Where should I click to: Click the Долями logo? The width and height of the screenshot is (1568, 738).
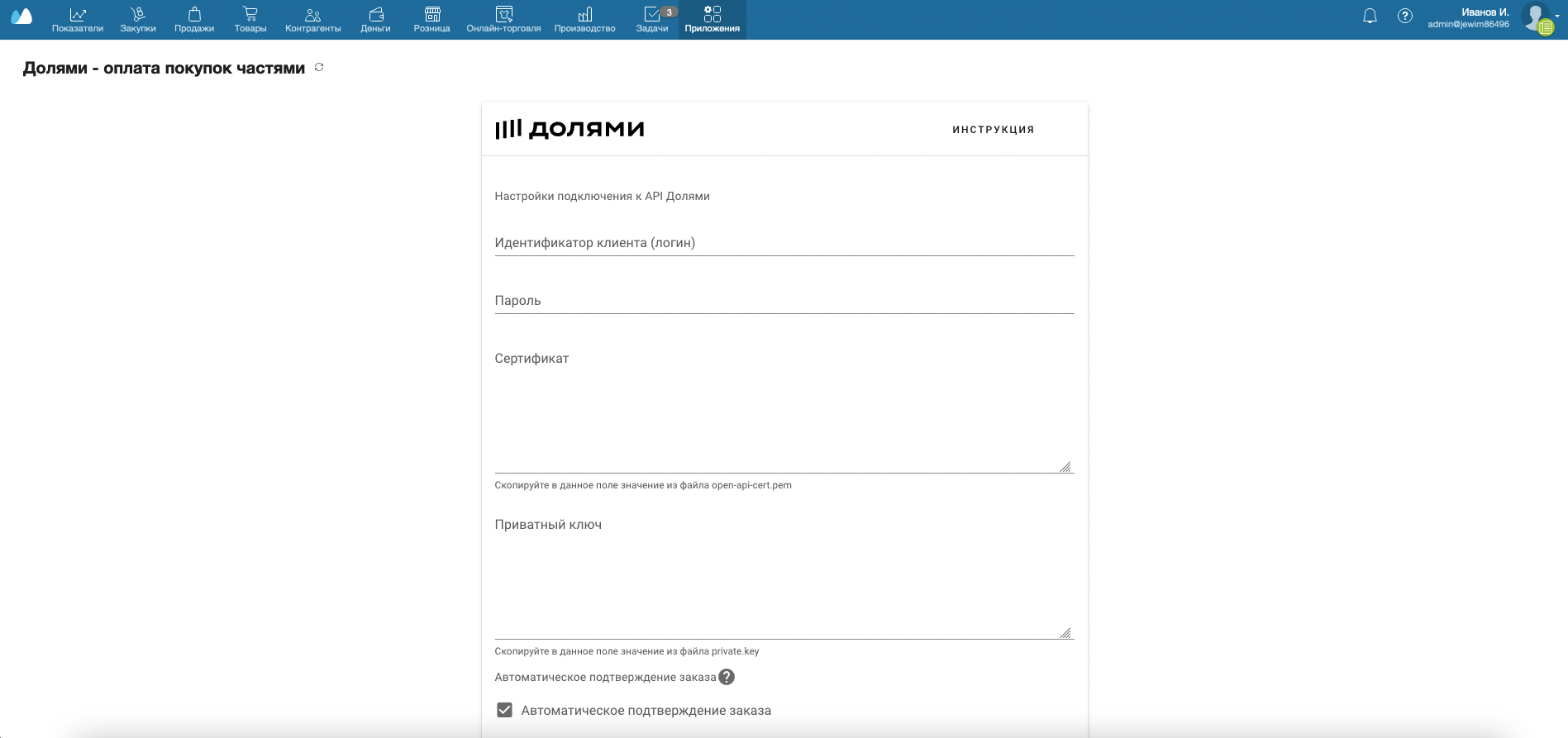click(x=570, y=129)
